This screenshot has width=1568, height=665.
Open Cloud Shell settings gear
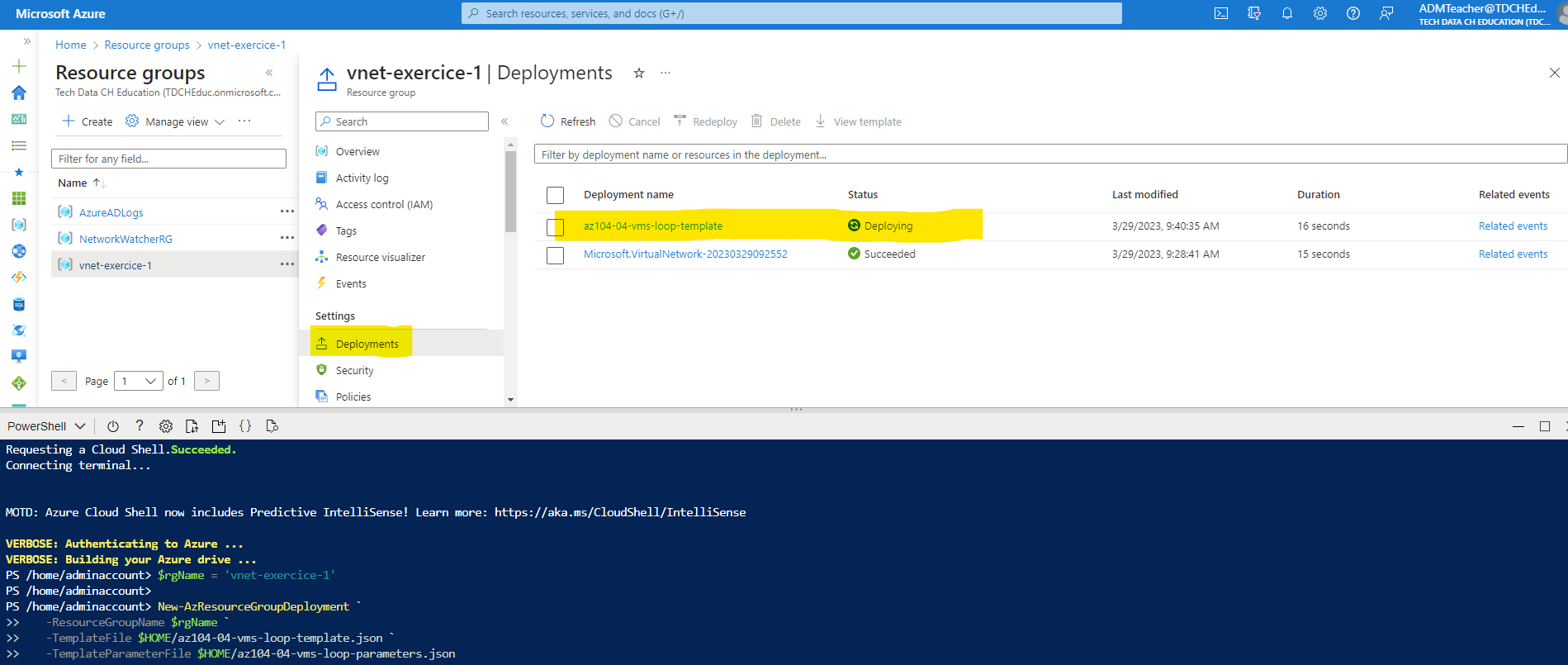click(x=166, y=426)
